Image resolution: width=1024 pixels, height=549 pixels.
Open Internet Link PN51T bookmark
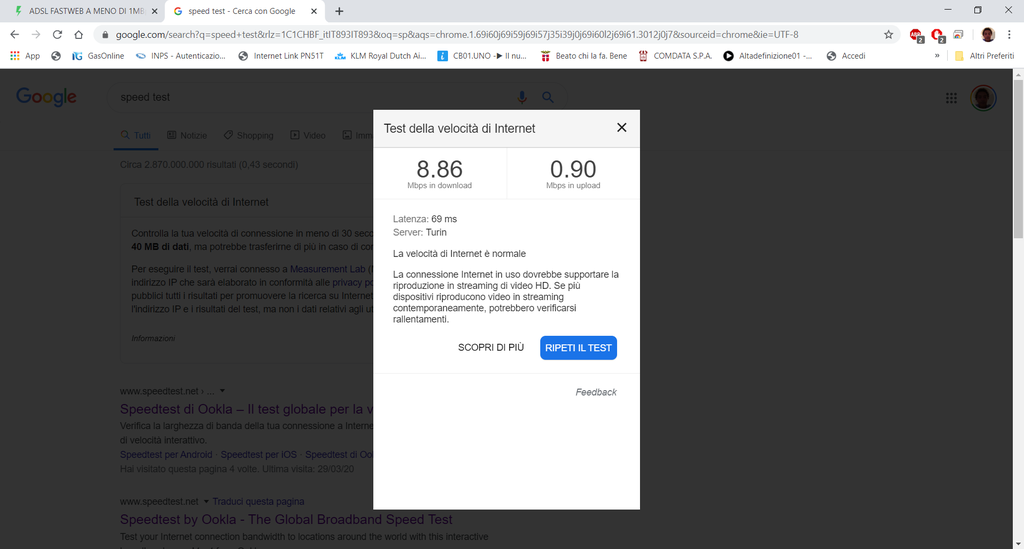coord(281,56)
